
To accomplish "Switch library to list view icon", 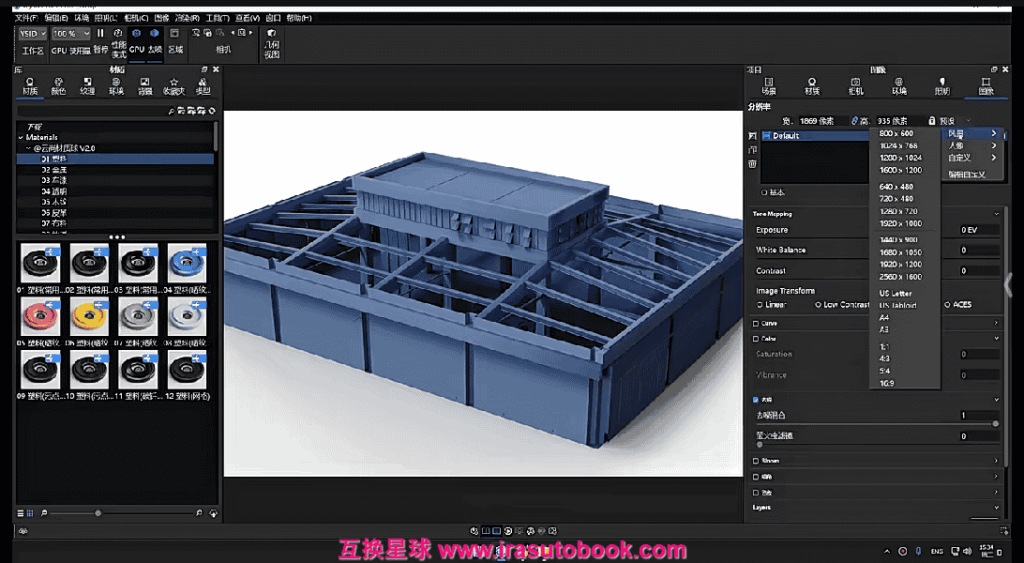I will 21,514.
